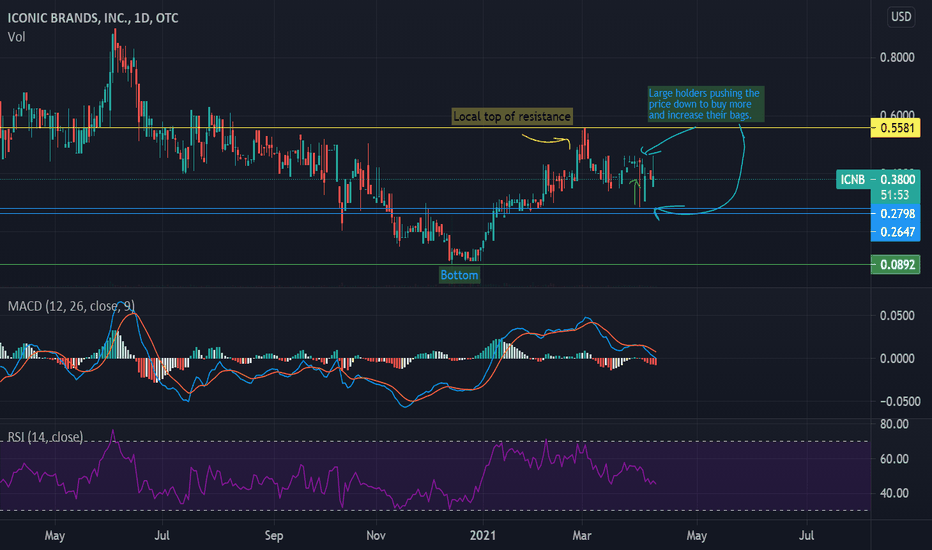The image size is (932, 550).
Task: Click the Vol indicator label
Action: (17, 37)
